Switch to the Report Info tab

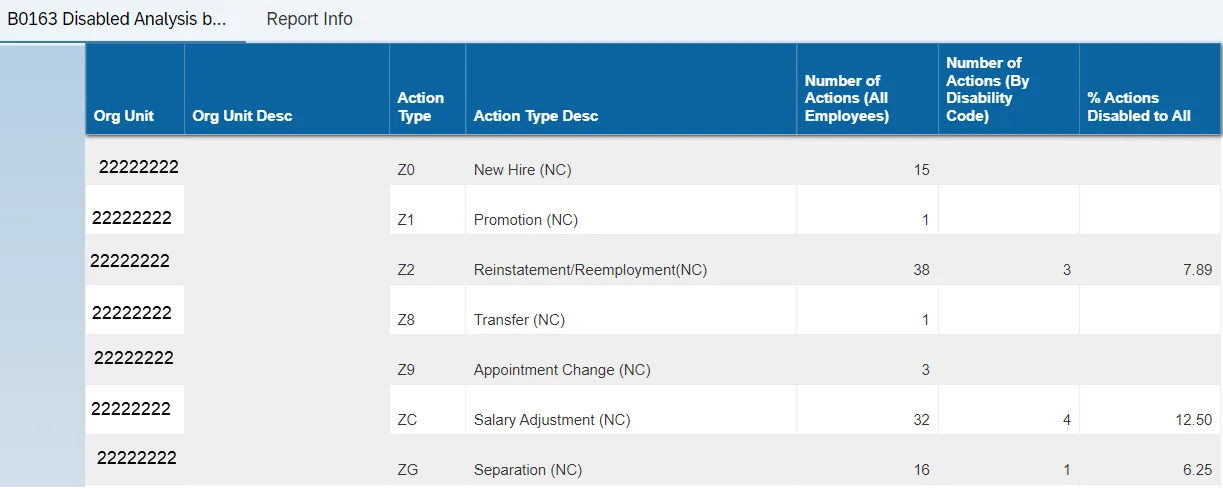(309, 19)
